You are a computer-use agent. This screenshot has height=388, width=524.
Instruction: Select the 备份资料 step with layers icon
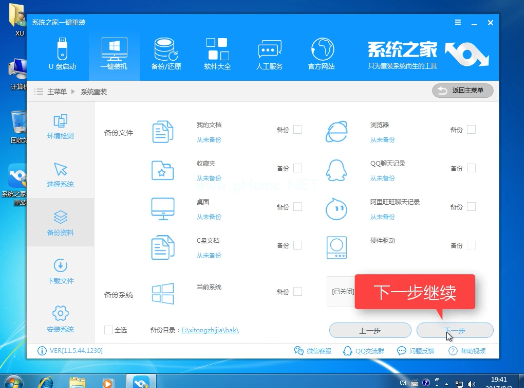[60, 223]
